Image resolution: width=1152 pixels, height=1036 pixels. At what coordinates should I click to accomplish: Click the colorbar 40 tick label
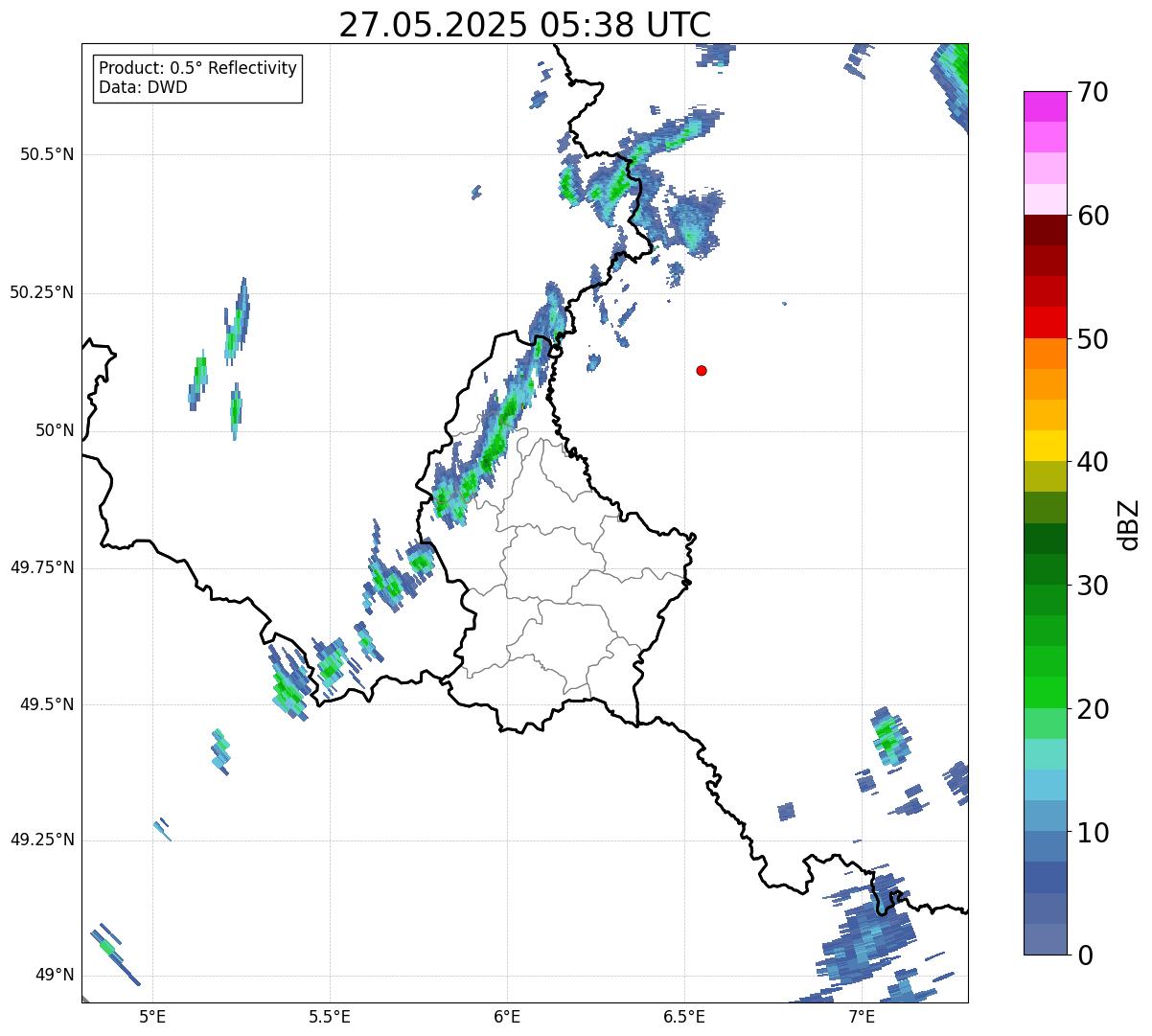click(1092, 462)
